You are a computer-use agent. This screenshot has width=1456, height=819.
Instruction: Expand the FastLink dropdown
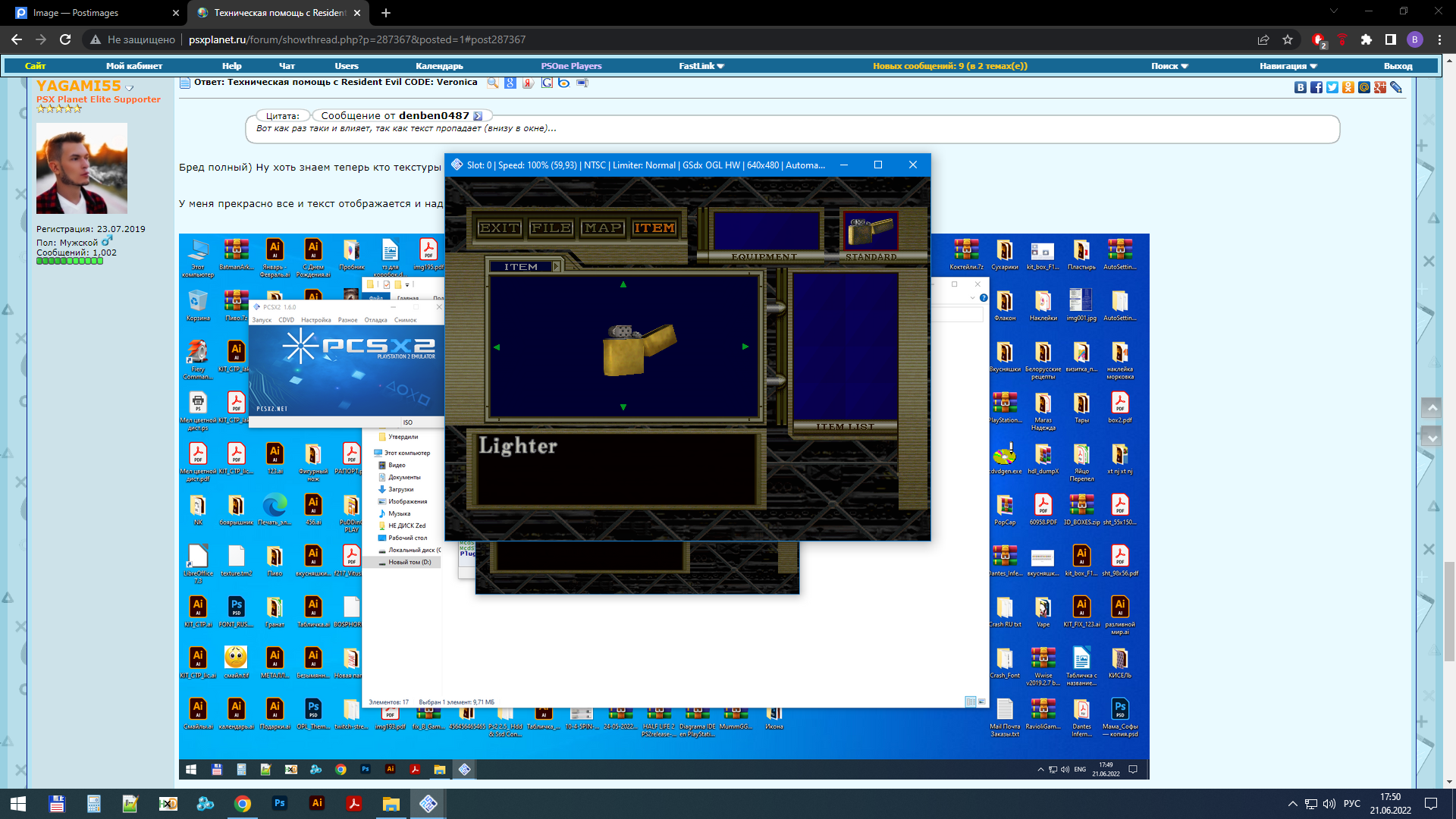(x=701, y=66)
